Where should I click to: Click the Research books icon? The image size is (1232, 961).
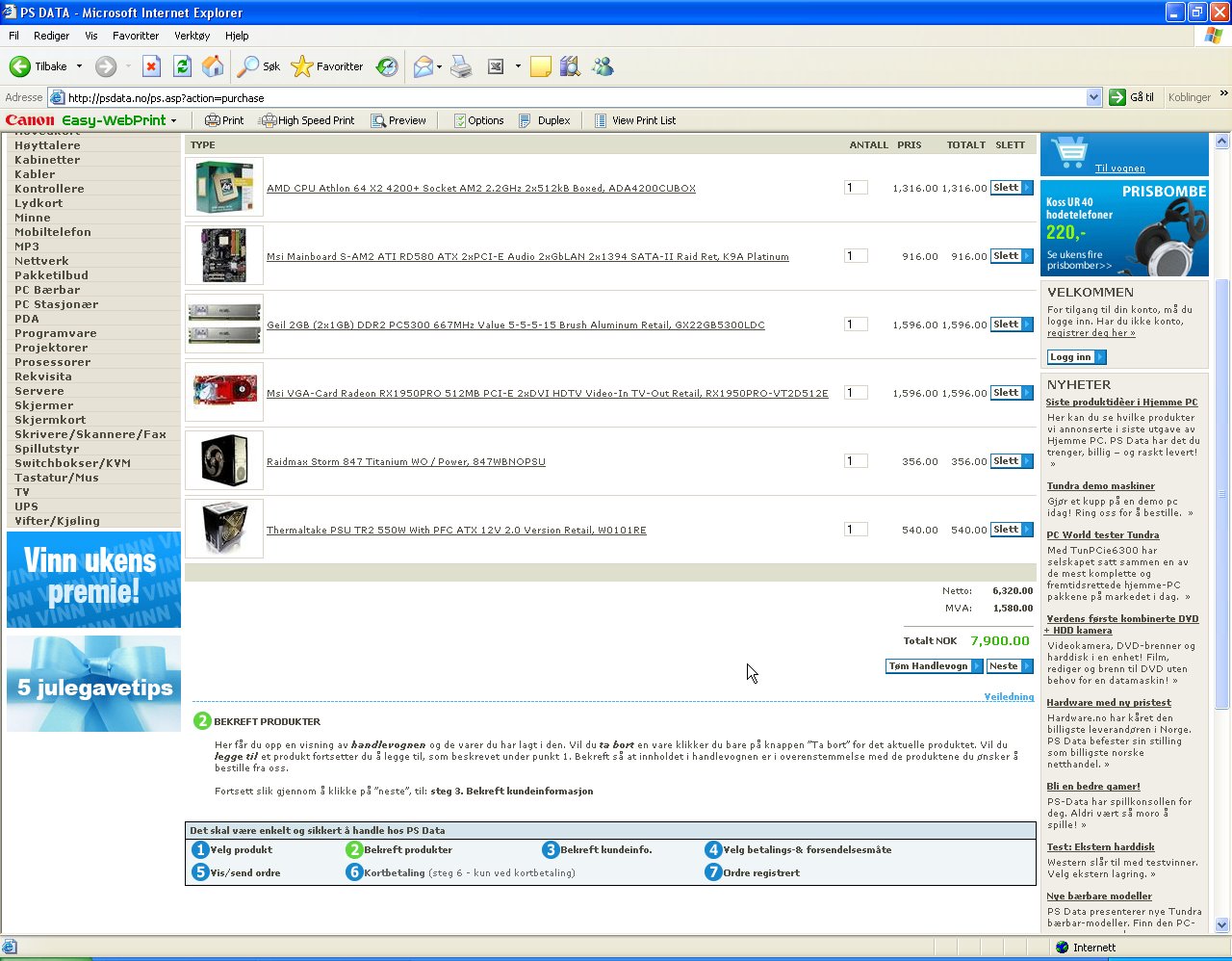tap(571, 66)
